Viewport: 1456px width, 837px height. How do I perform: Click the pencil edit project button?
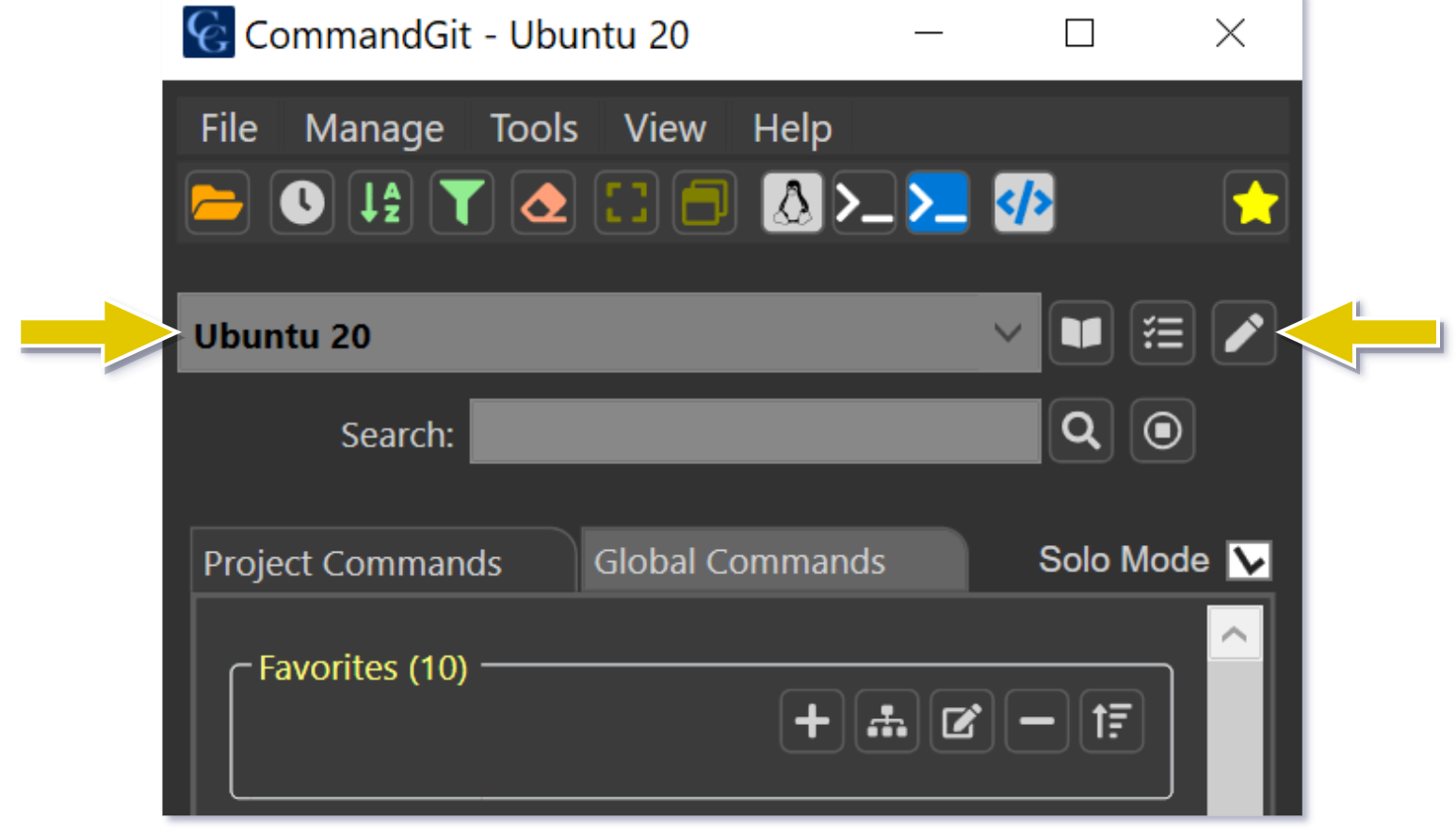point(1243,333)
